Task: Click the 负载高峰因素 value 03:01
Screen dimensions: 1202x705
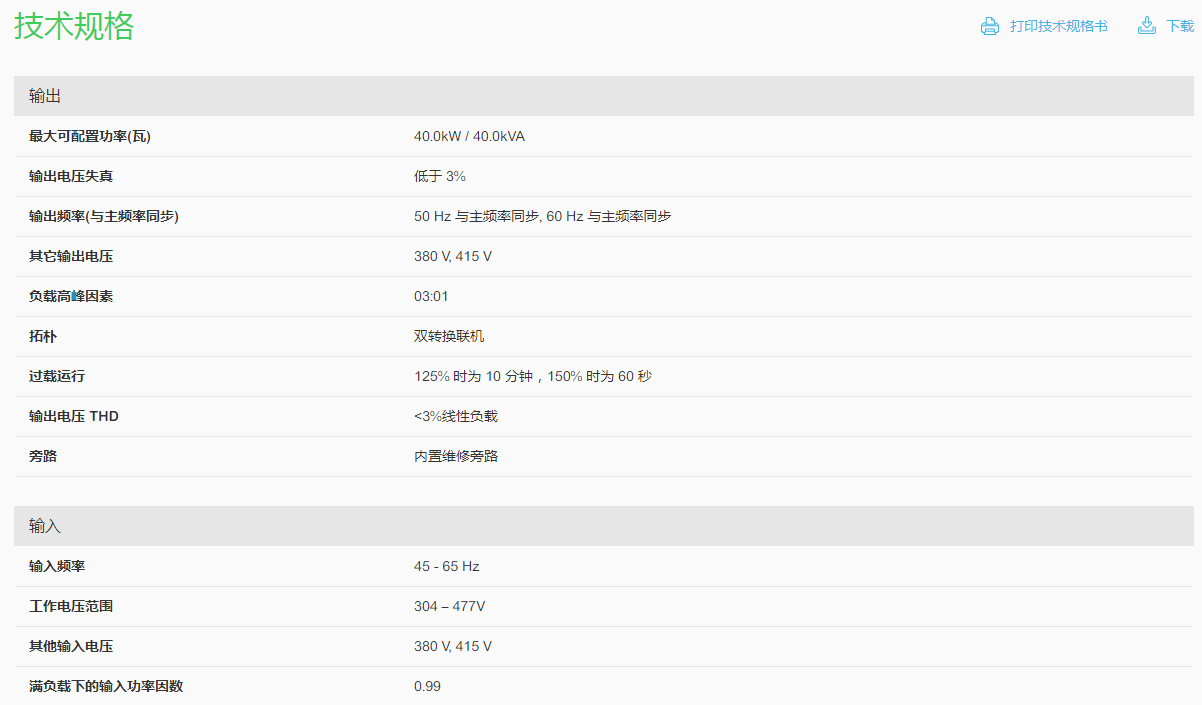Action: point(431,296)
